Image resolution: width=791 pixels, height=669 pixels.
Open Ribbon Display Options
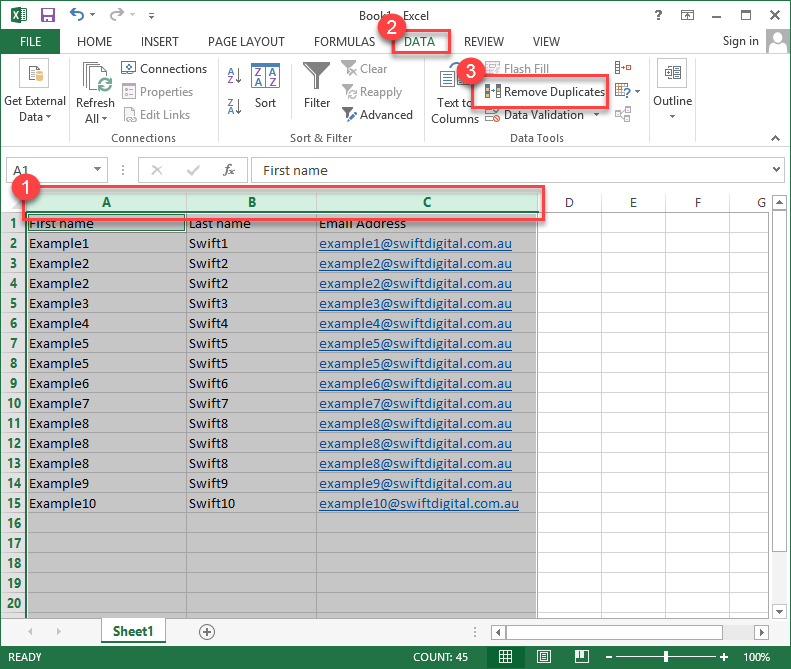point(687,15)
